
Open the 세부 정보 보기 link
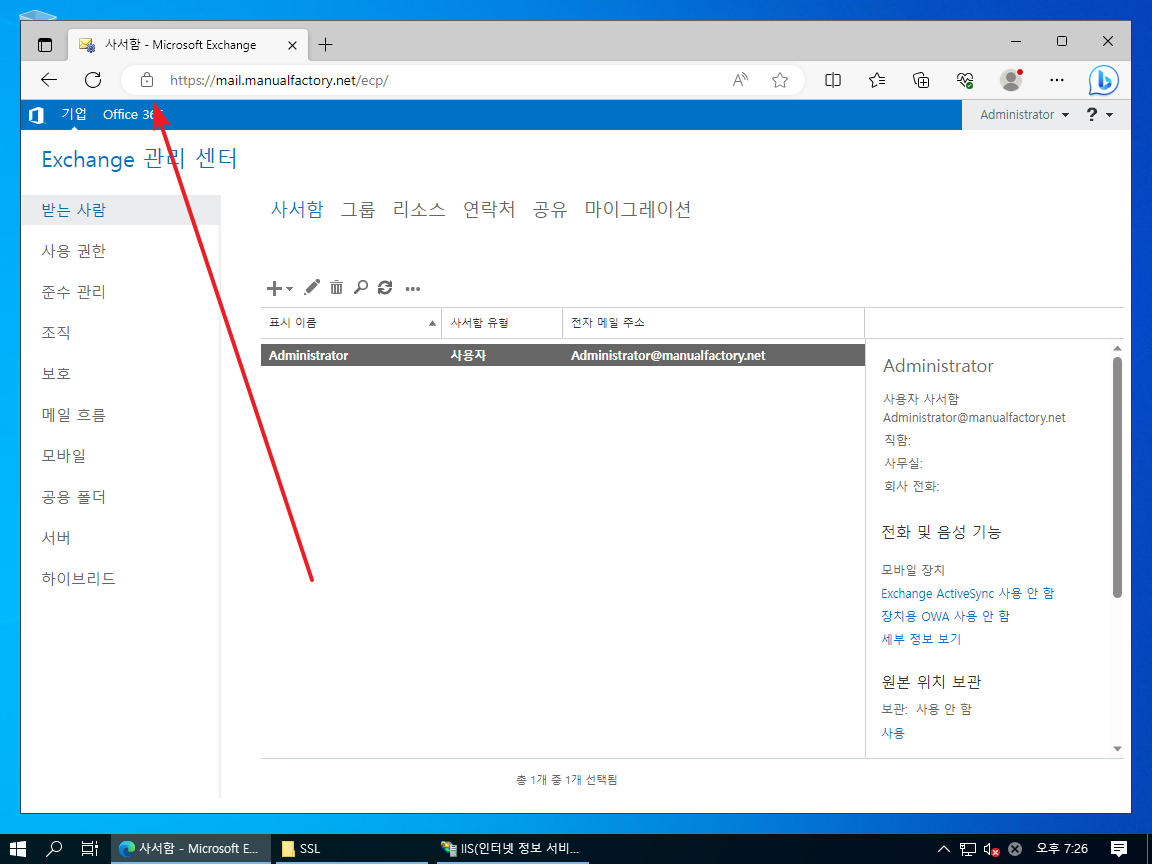[921, 639]
